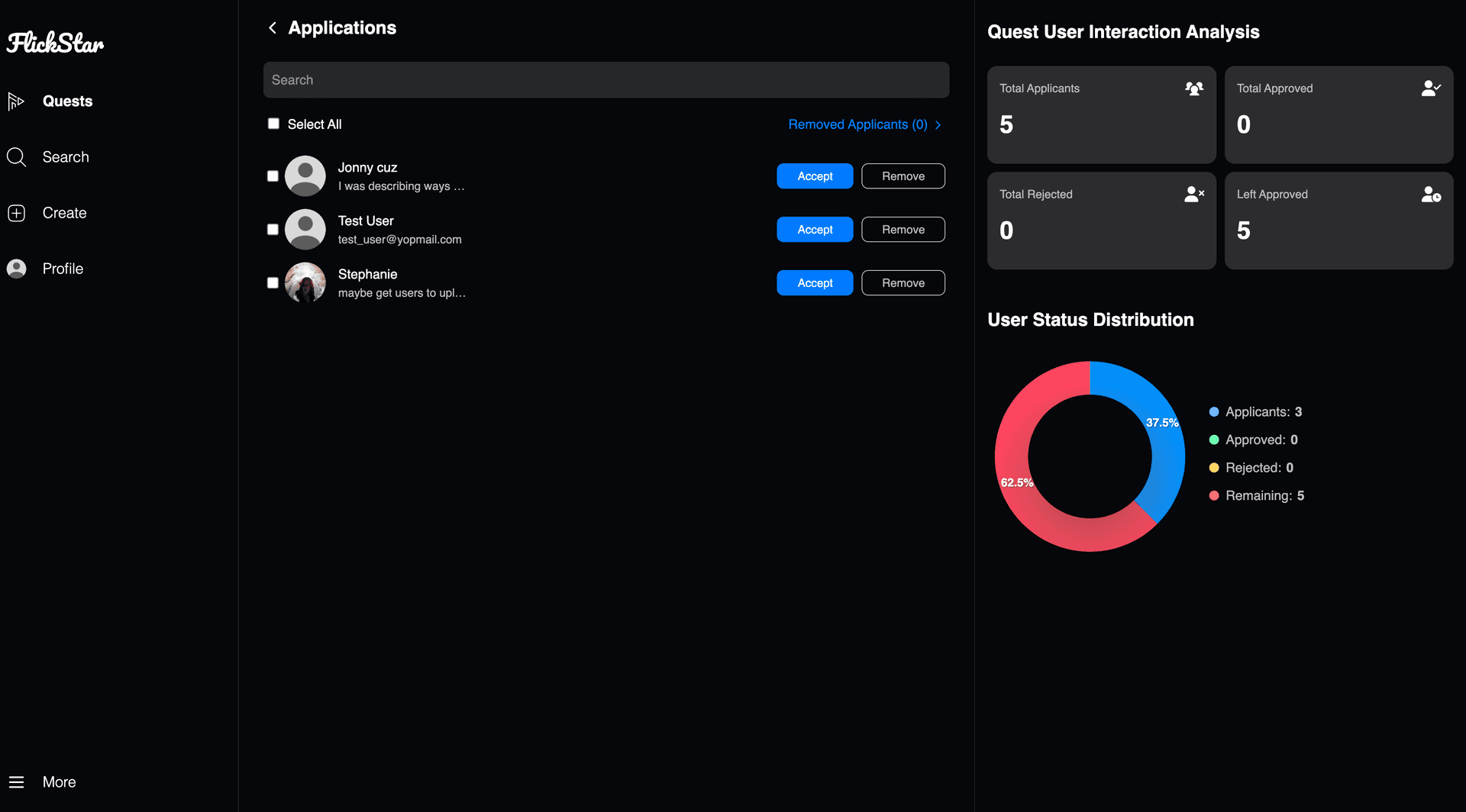Click the Total Approved user-check icon
Screen dimensions: 1466x812
click(1431, 89)
